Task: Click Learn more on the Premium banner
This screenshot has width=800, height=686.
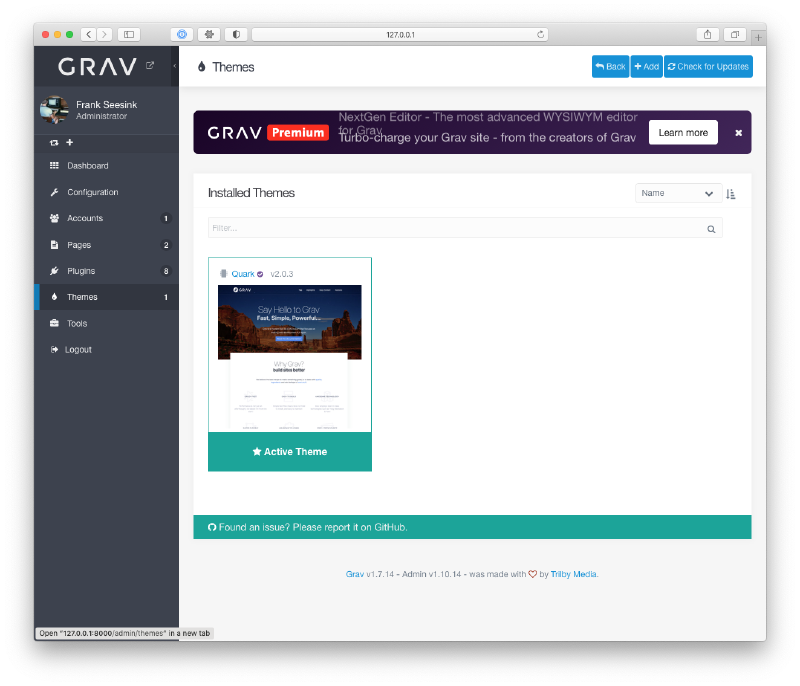Action: [683, 132]
